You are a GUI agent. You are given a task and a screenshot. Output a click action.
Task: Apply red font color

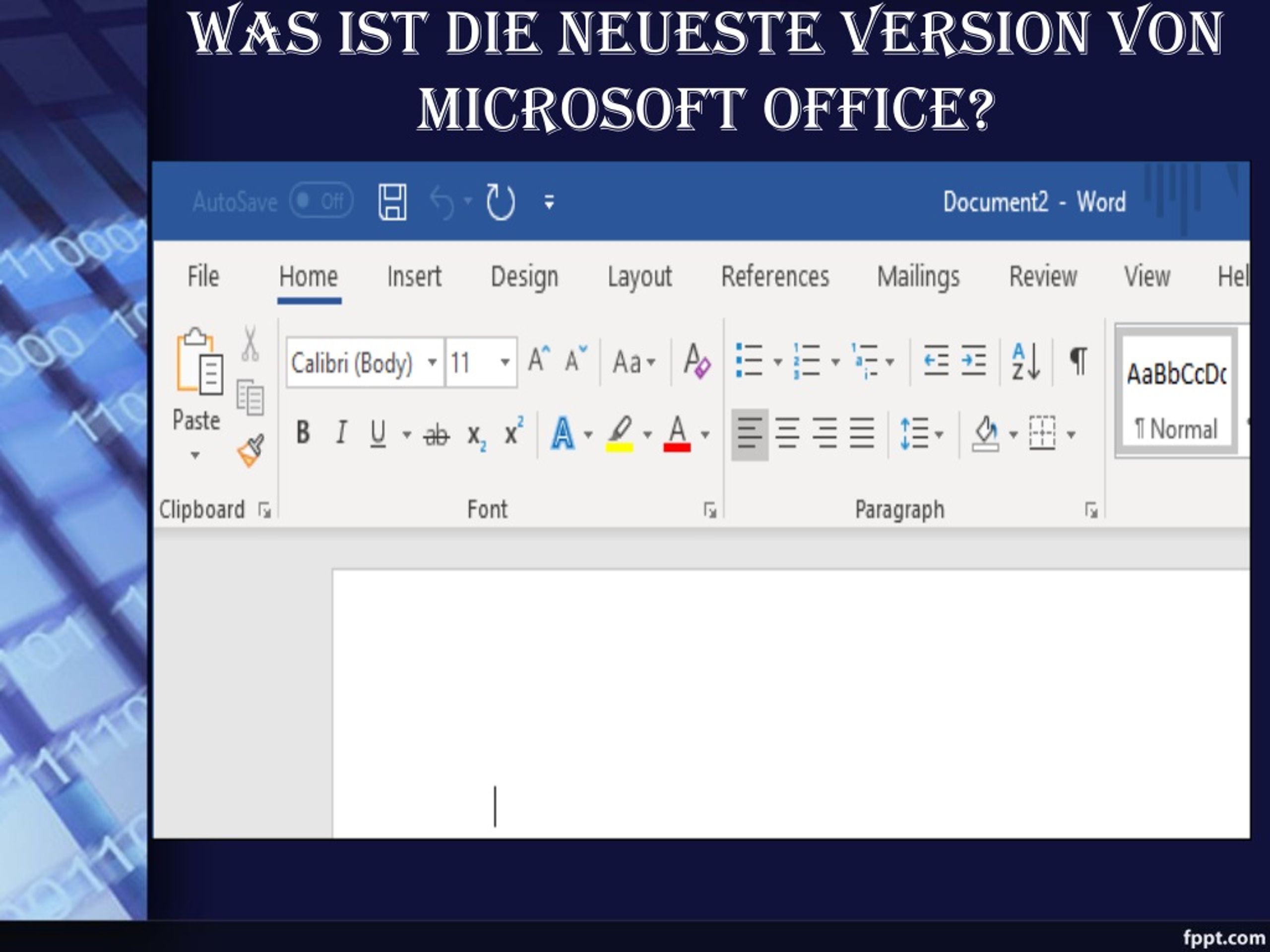678,434
